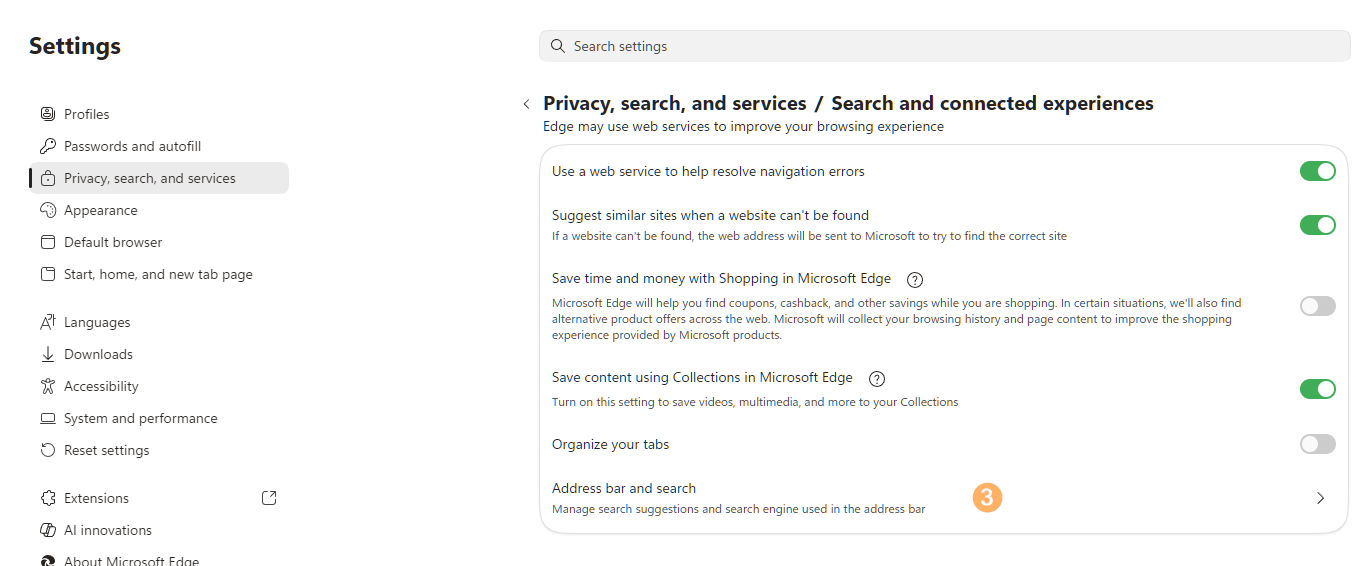
Task: Open Default browser settings
Action: 159,242
